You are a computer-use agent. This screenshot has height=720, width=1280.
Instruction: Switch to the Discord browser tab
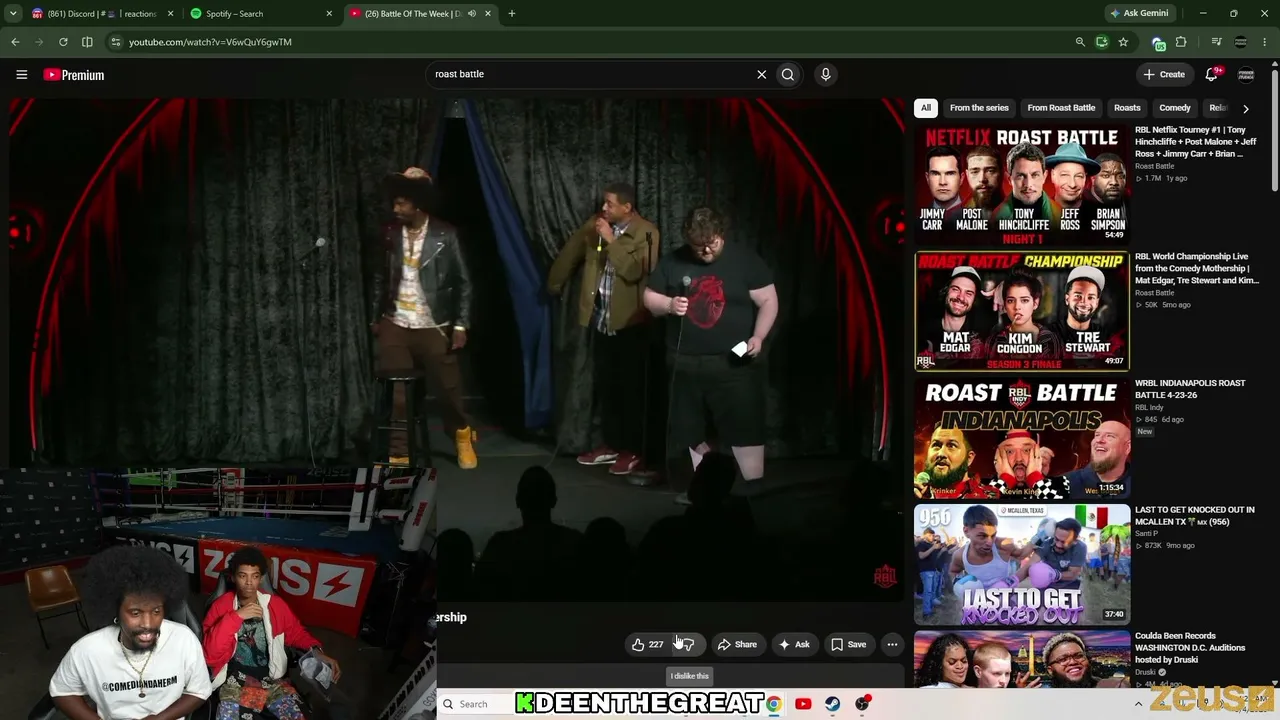point(100,13)
